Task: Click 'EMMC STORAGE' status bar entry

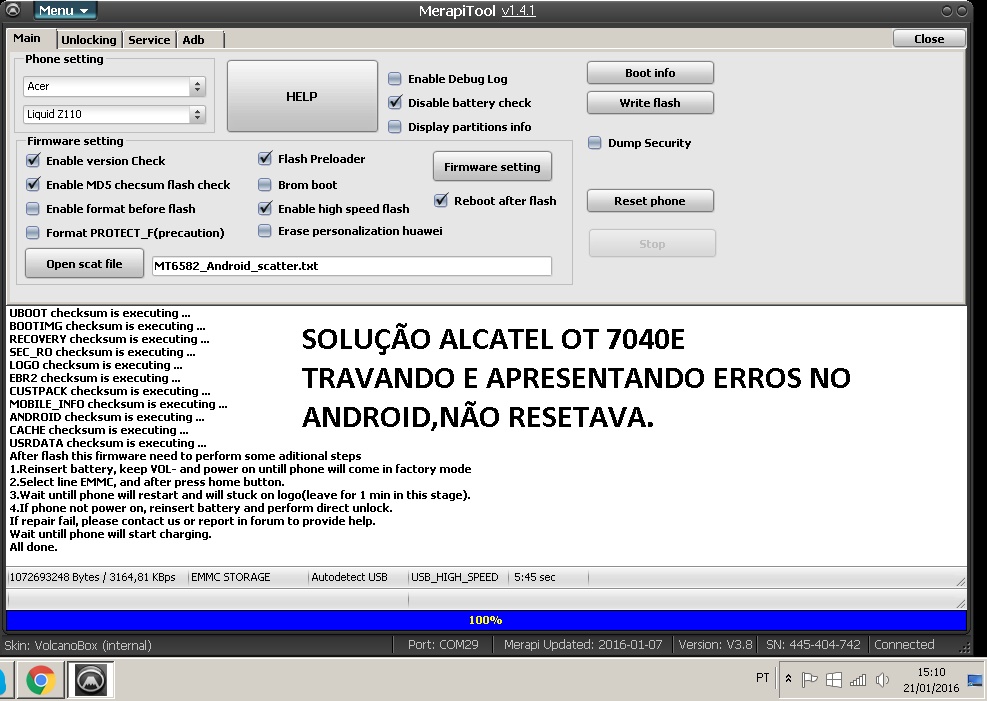Action: [x=230, y=577]
